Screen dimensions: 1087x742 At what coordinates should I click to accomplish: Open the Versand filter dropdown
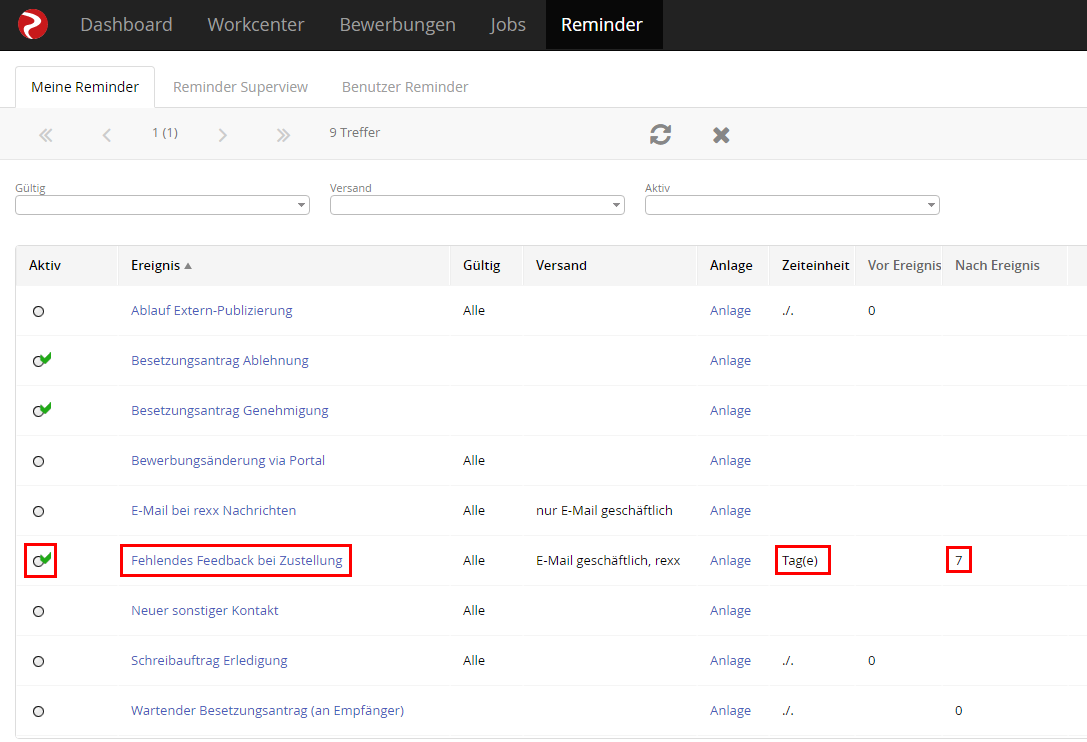click(x=477, y=205)
